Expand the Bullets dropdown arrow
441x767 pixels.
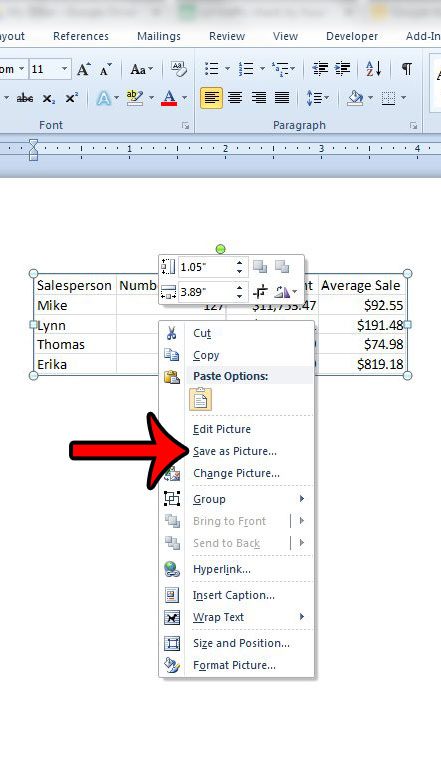click(227, 69)
